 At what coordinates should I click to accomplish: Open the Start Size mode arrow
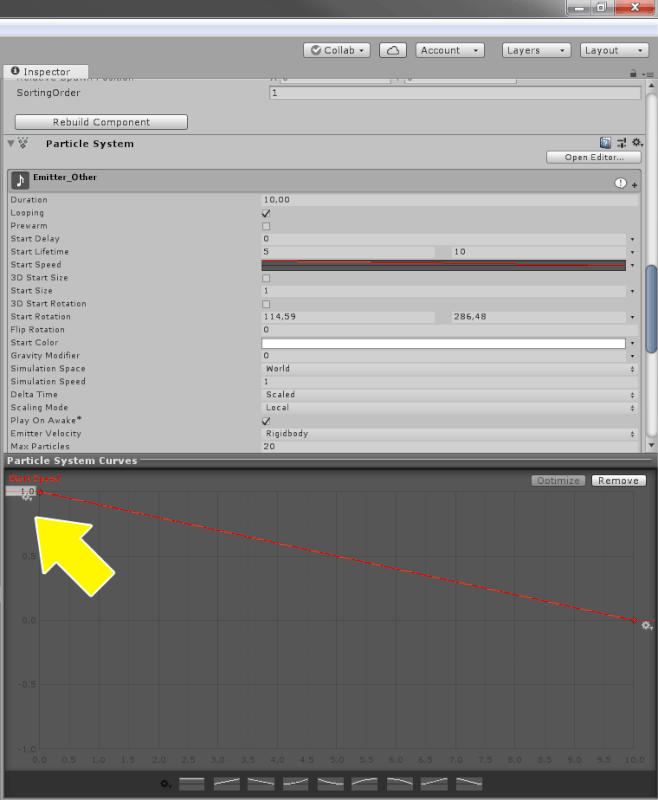point(632,291)
